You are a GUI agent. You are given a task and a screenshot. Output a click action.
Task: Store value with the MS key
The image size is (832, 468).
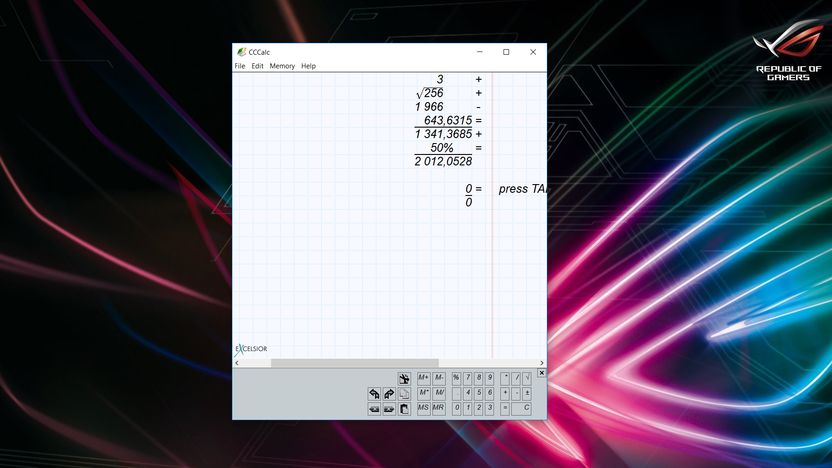click(424, 409)
